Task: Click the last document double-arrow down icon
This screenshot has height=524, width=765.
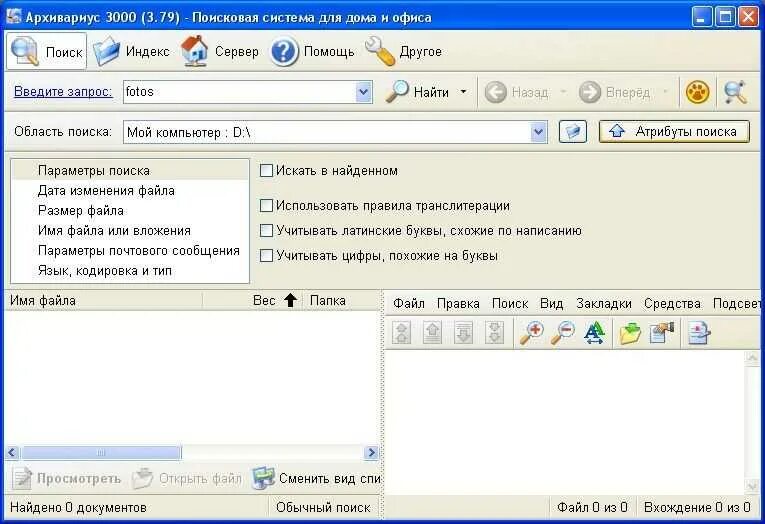Action: (495, 333)
